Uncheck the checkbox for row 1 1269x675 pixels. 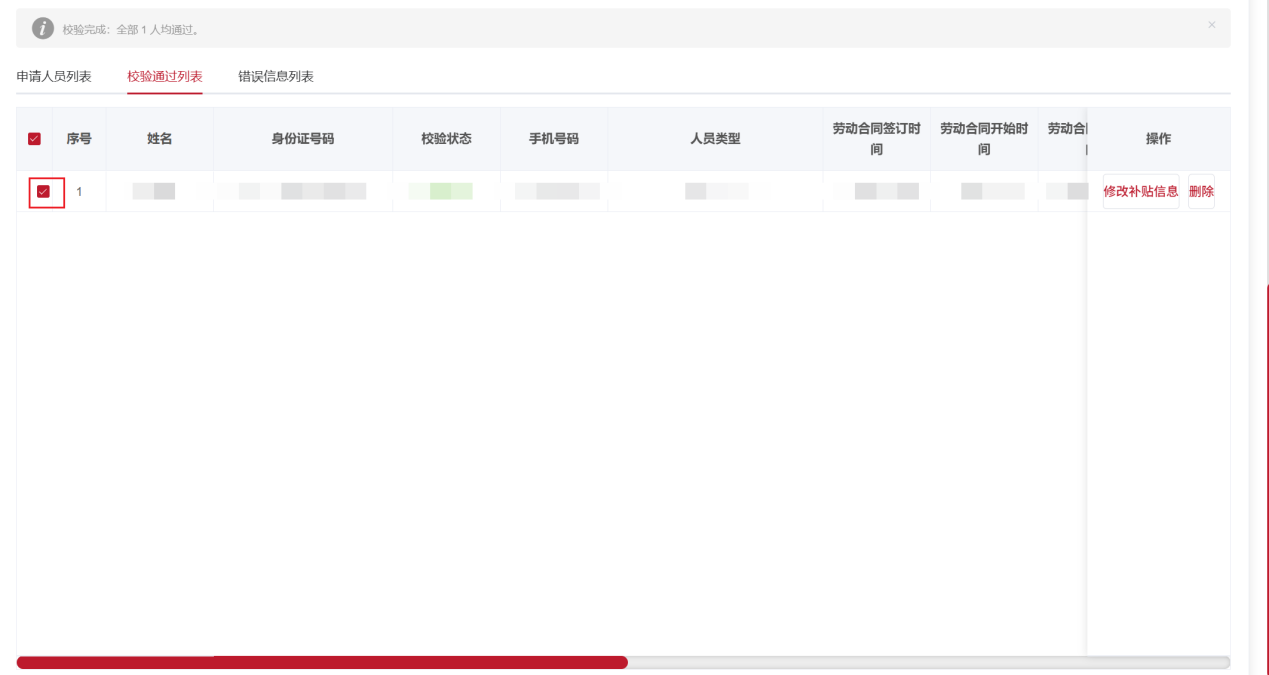pyautogui.click(x=43, y=191)
